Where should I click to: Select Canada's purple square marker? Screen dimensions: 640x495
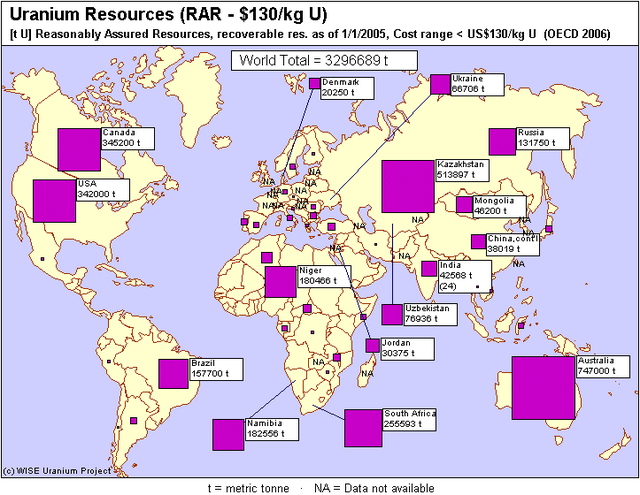point(78,149)
